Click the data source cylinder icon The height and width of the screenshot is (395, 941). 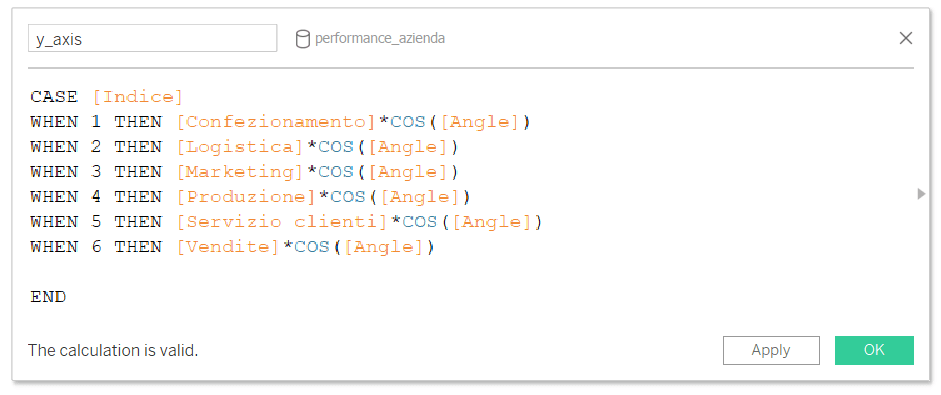click(303, 39)
